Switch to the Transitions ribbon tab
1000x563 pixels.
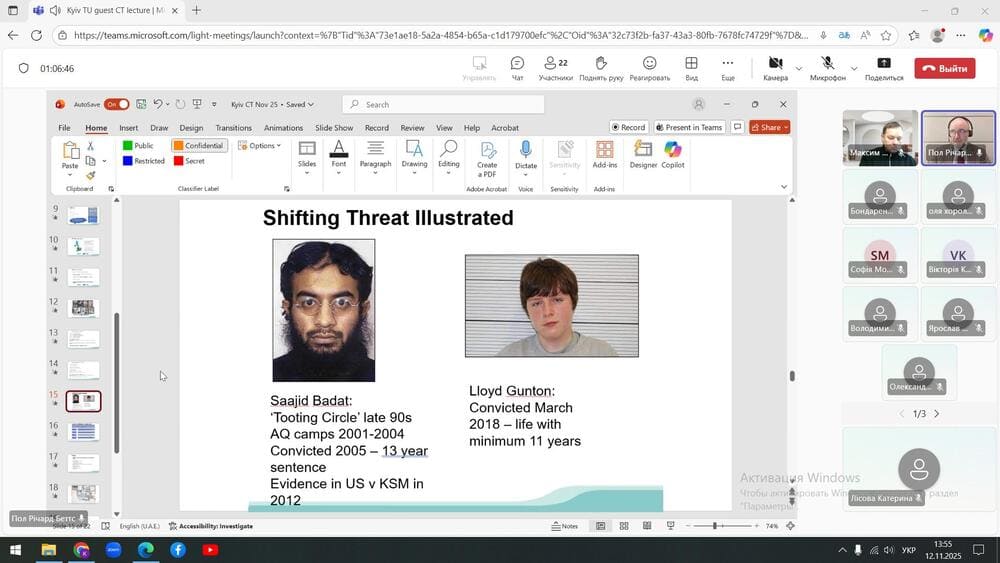[x=233, y=128]
